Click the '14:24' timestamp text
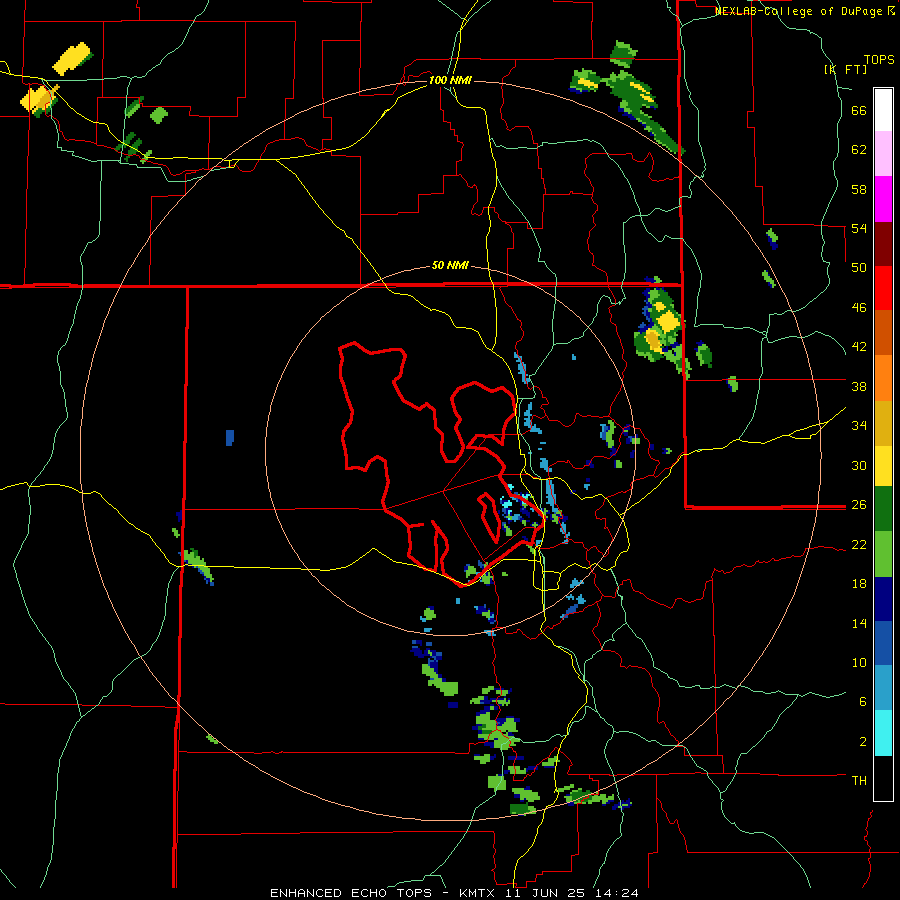 617,893
